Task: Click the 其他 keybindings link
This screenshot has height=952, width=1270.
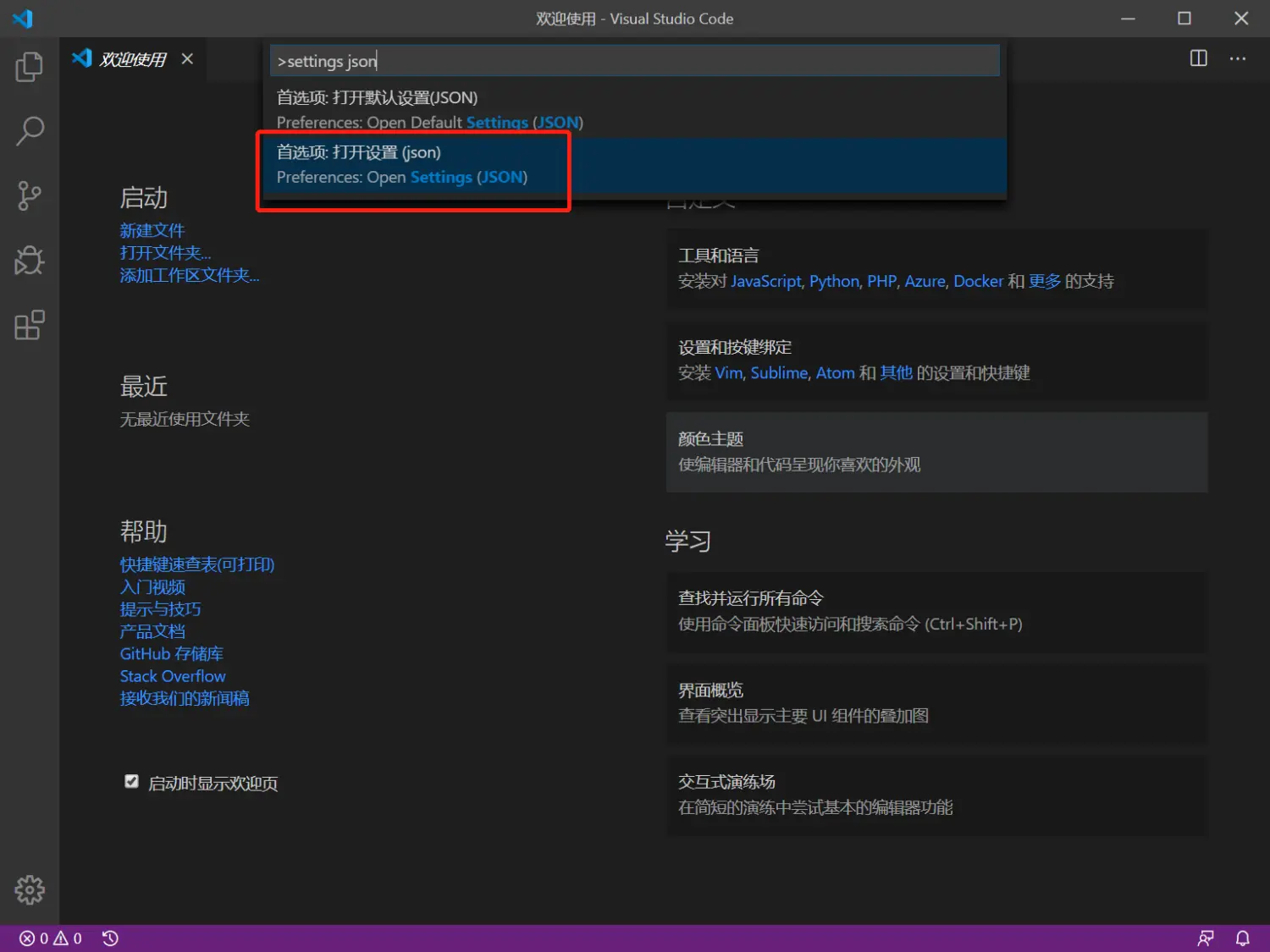Action: [x=896, y=373]
